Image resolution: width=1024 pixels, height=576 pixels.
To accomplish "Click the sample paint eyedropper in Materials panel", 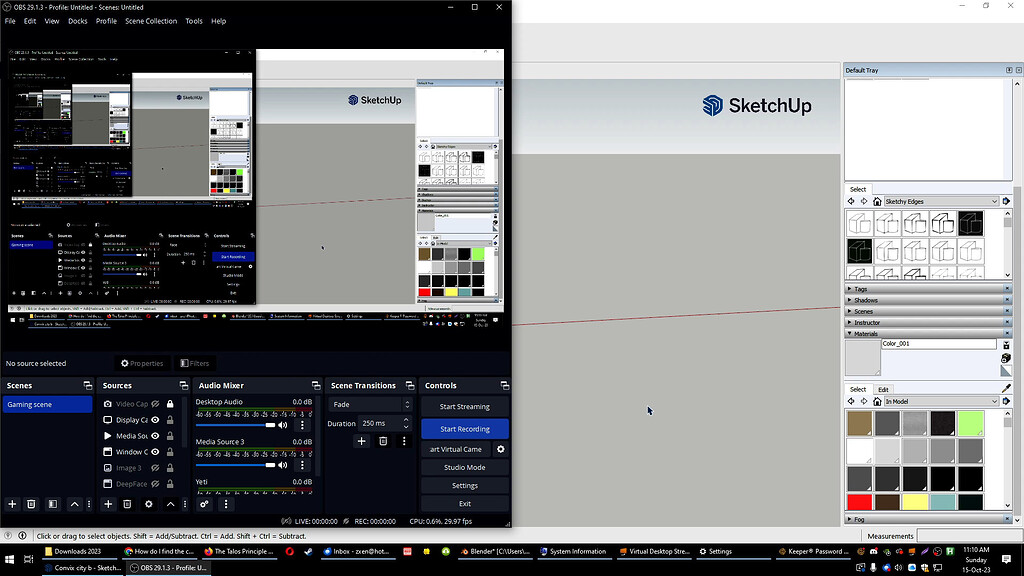I will point(1005,387).
